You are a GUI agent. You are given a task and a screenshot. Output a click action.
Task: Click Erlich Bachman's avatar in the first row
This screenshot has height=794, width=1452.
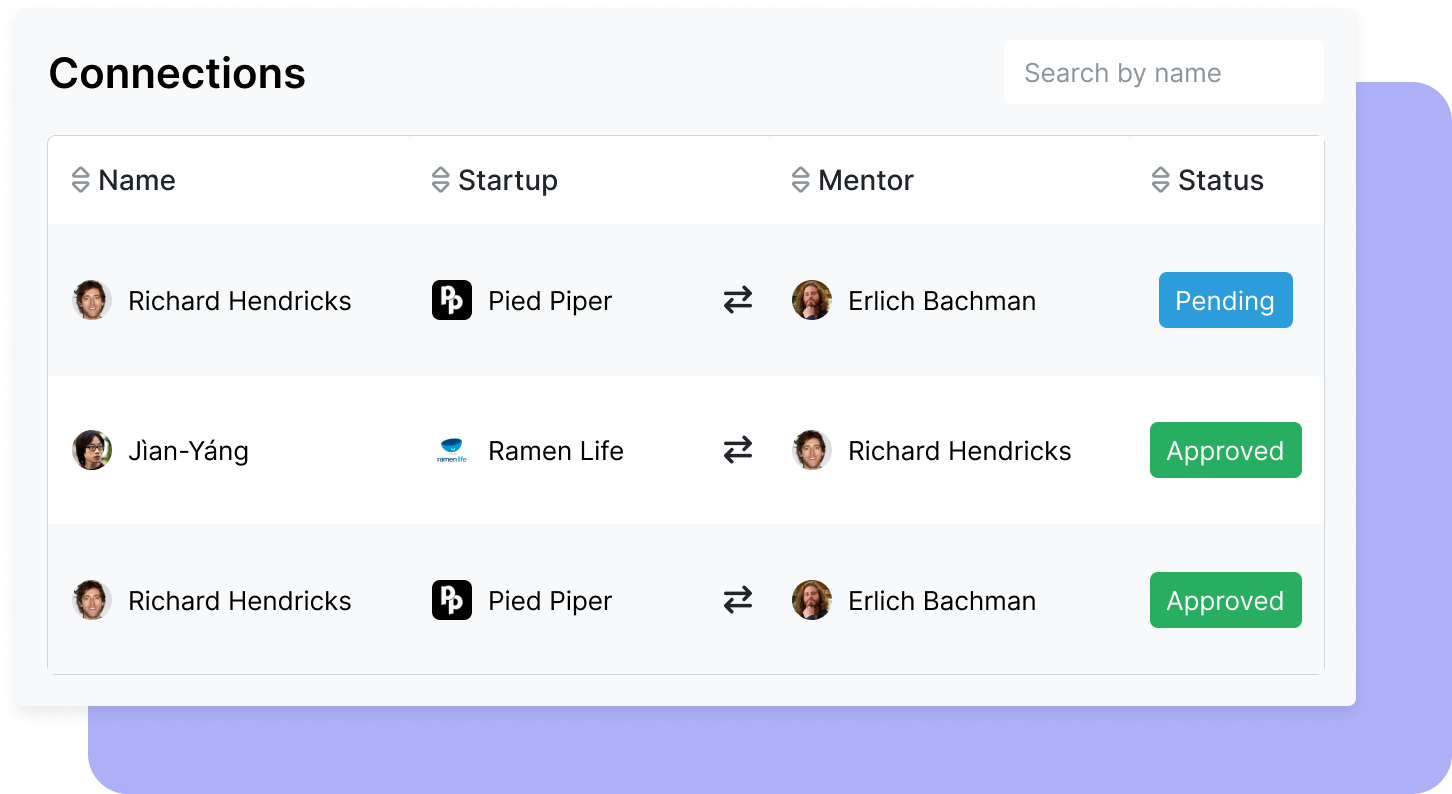click(x=812, y=300)
